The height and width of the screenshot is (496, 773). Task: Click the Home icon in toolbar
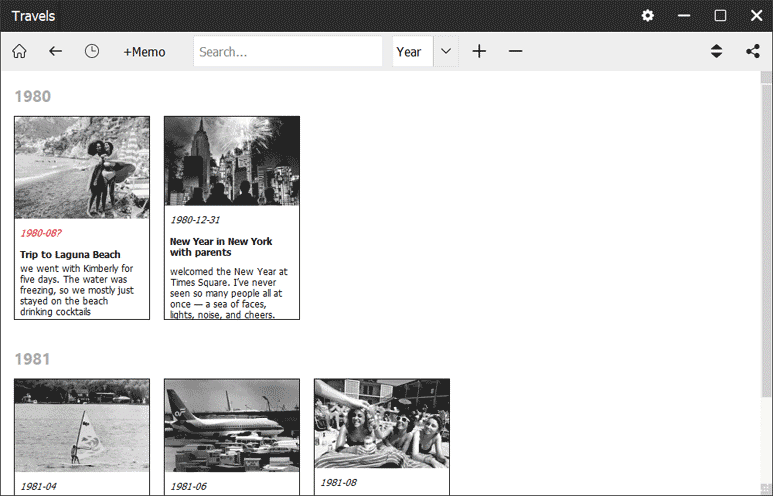(x=19, y=51)
